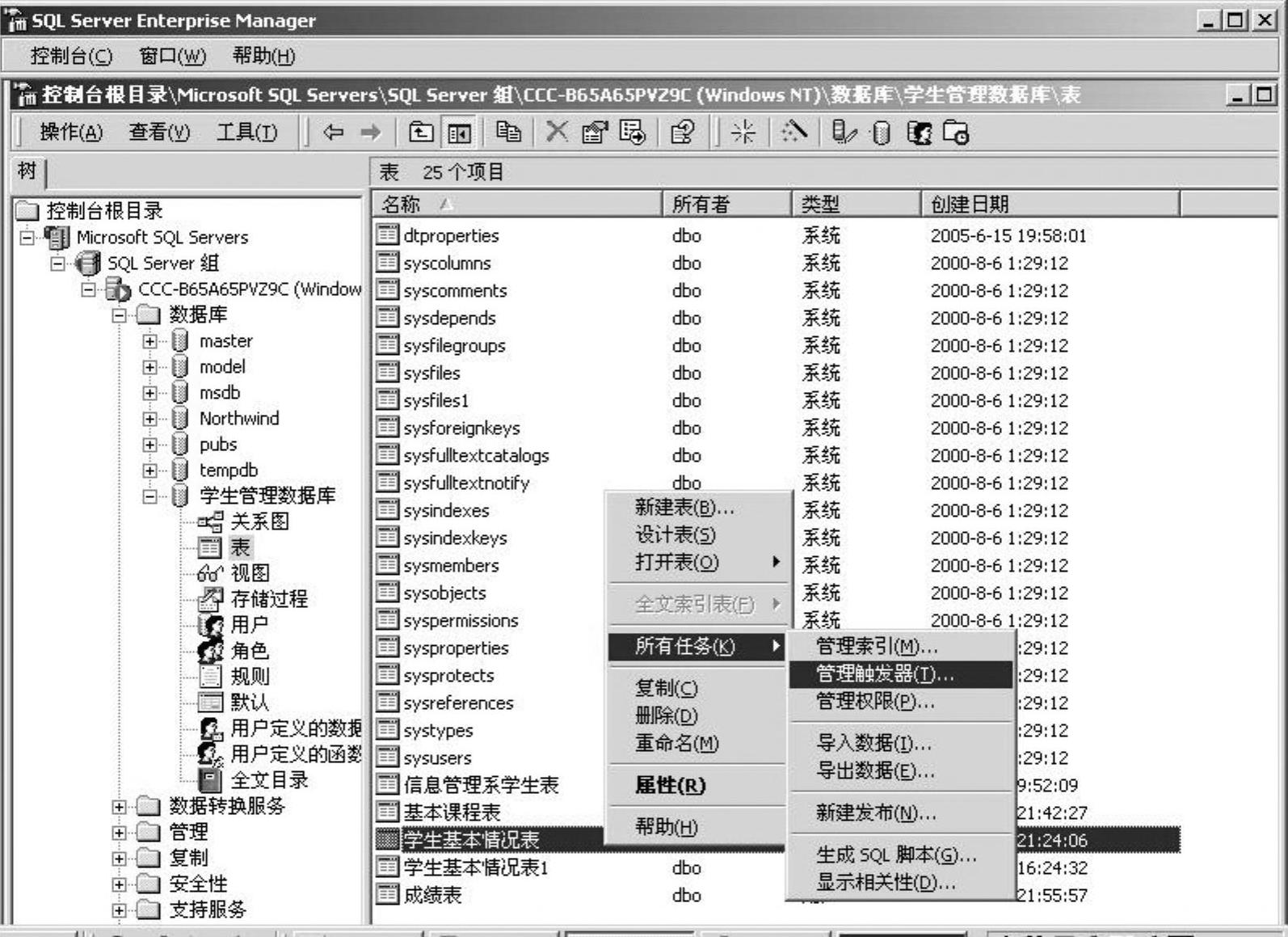Toggle the show/hide console tree icon
Image resolution: width=1288 pixels, height=937 pixels.
click(459, 132)
